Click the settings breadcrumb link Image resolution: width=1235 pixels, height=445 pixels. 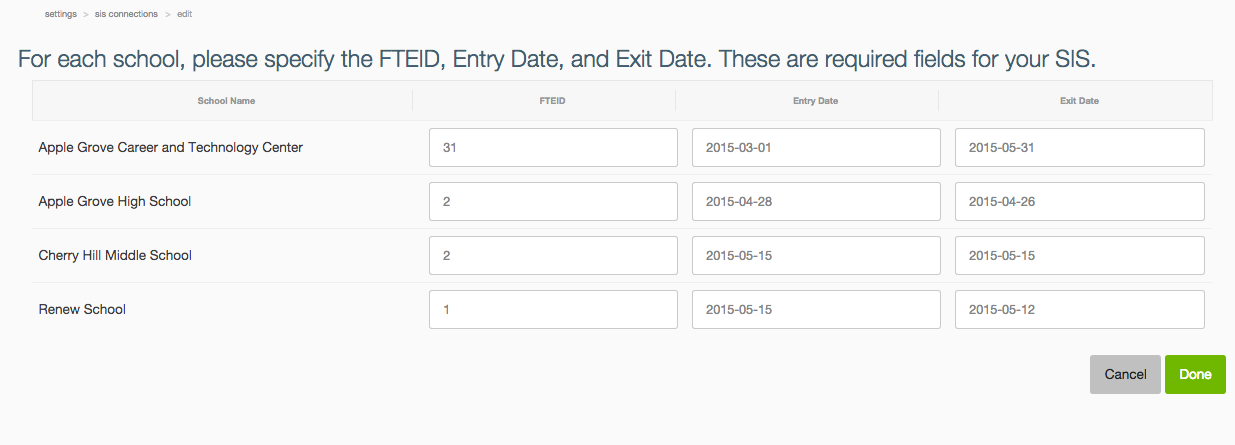pos(60,14)
